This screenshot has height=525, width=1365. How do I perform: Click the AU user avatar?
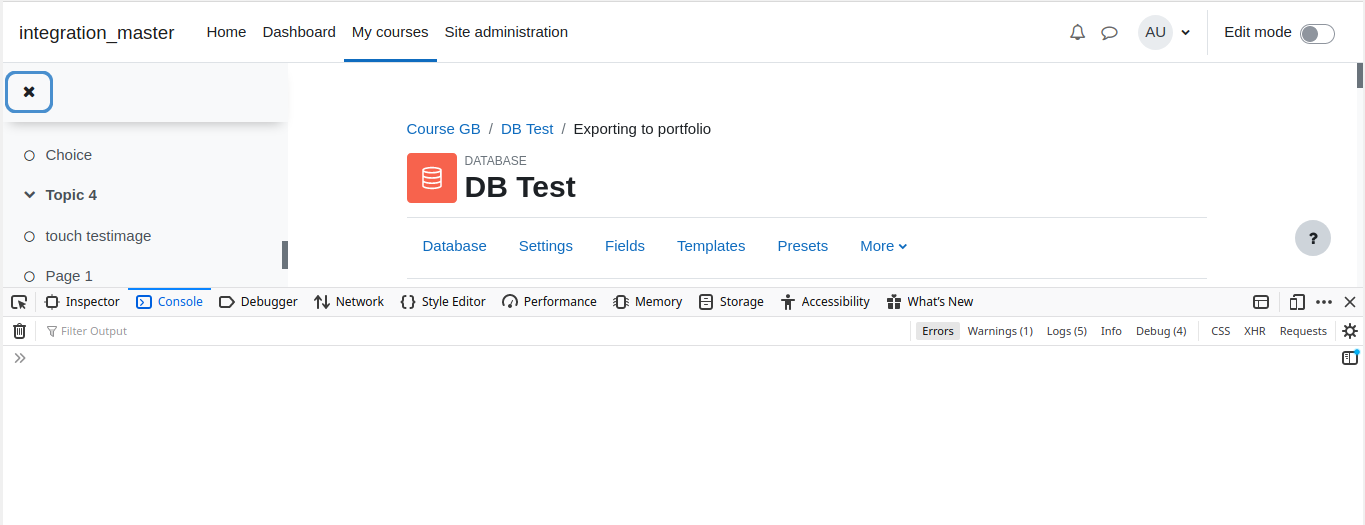click(1155, 32)
